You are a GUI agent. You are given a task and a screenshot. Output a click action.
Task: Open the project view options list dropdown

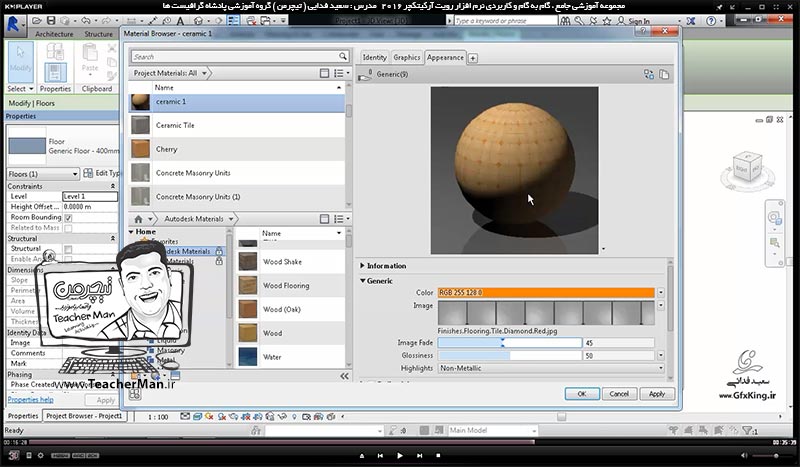point(339,73)
